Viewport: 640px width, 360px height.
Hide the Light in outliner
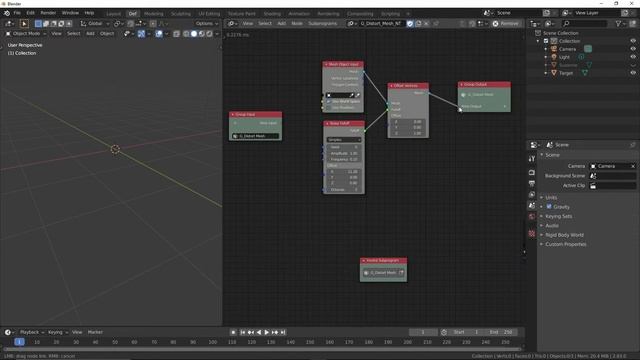tap(633, 57)
